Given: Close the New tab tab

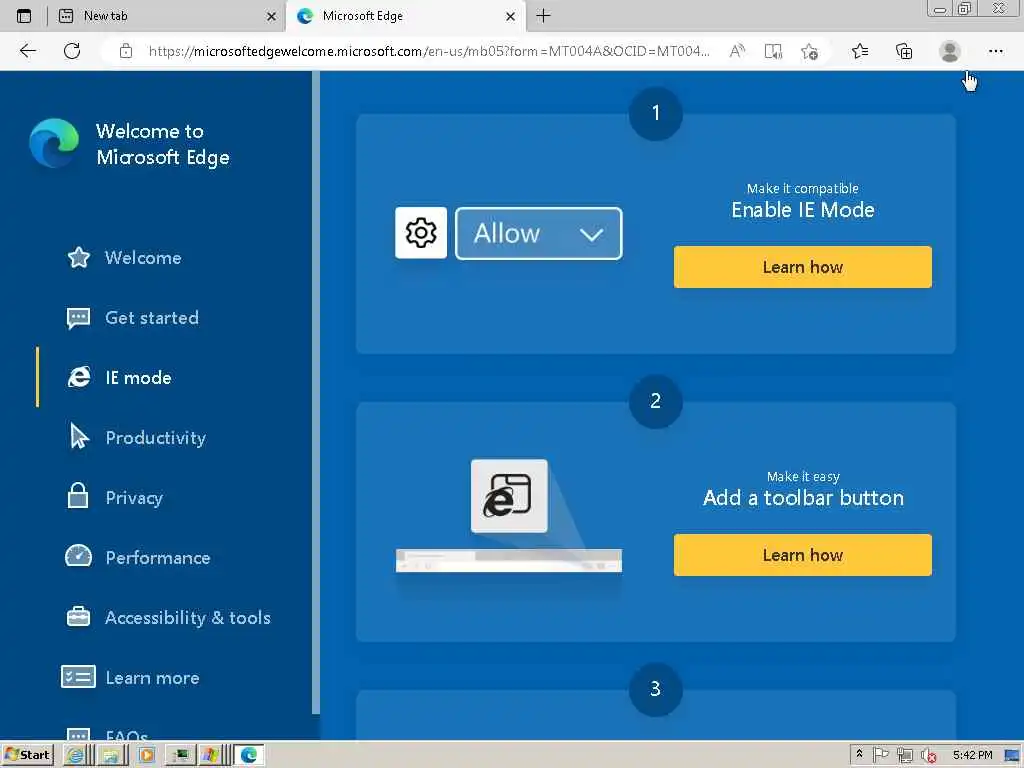Looking at the screenshot, I should [x=271, y=16].
